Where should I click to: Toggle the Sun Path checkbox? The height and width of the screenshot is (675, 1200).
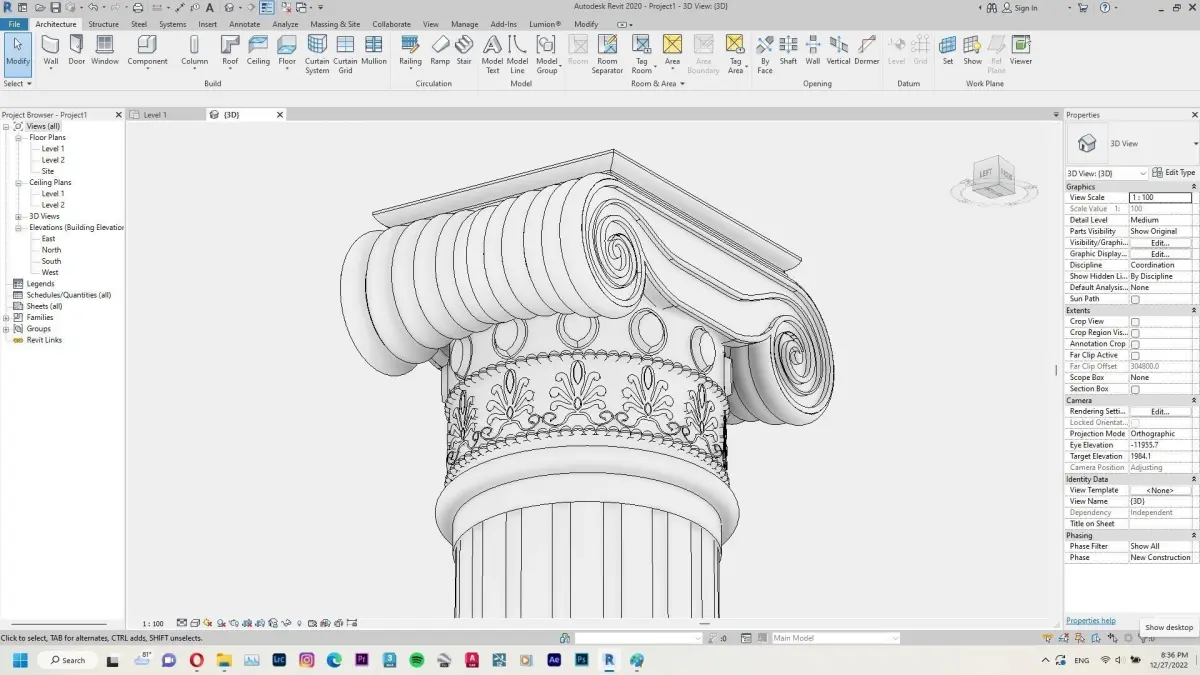pos(1135,299)
